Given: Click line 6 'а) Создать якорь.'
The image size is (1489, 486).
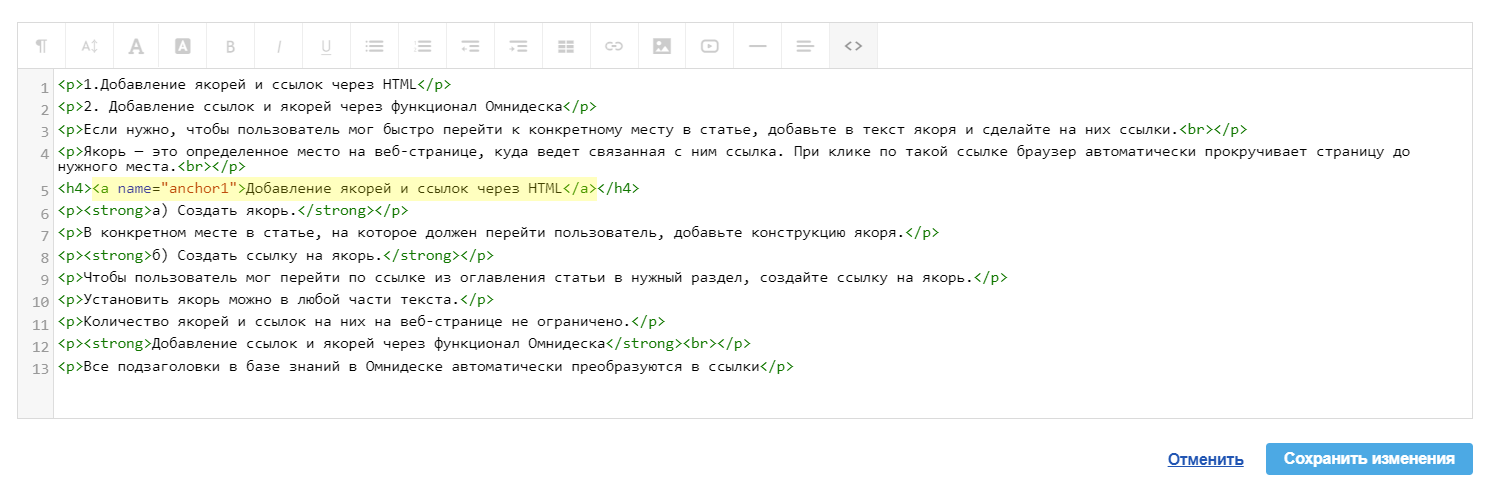Looking at the screenshot, I should pos(233,211).
